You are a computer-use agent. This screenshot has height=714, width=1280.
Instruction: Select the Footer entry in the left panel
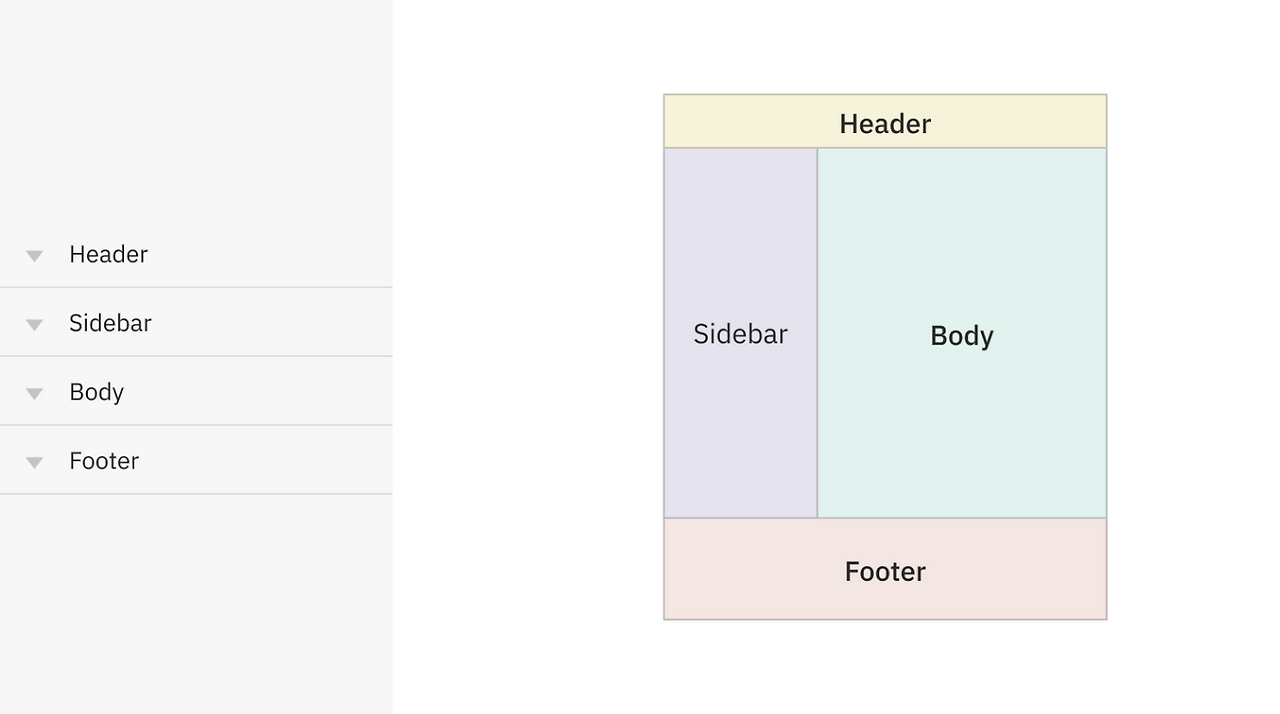pos(104,461)
